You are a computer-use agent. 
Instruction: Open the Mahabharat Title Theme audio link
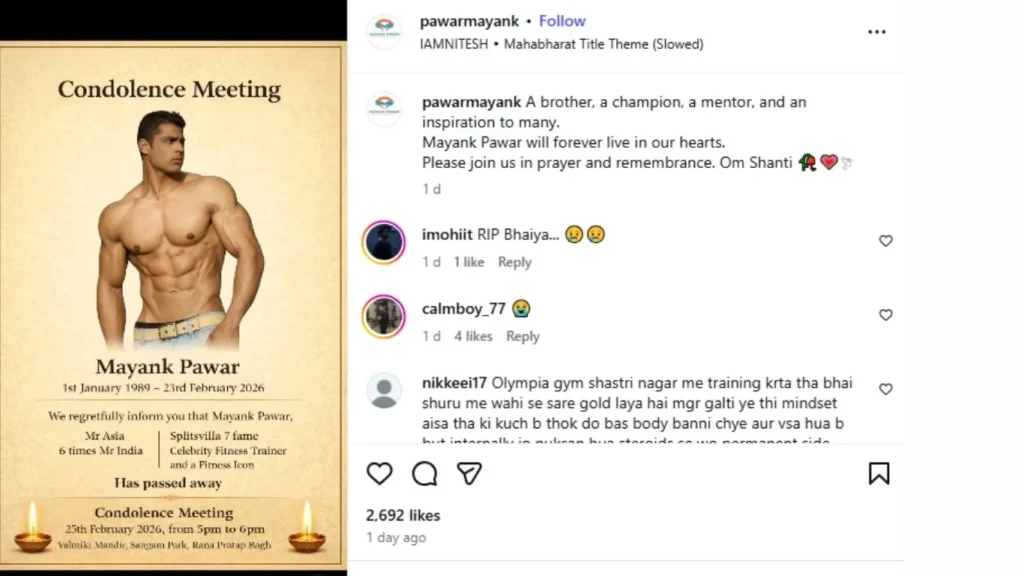click(x=603, y=44)
